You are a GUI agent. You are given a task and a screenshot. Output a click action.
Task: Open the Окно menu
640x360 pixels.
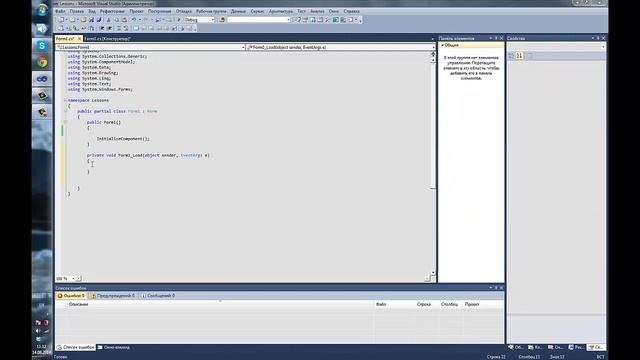[334, 11]
